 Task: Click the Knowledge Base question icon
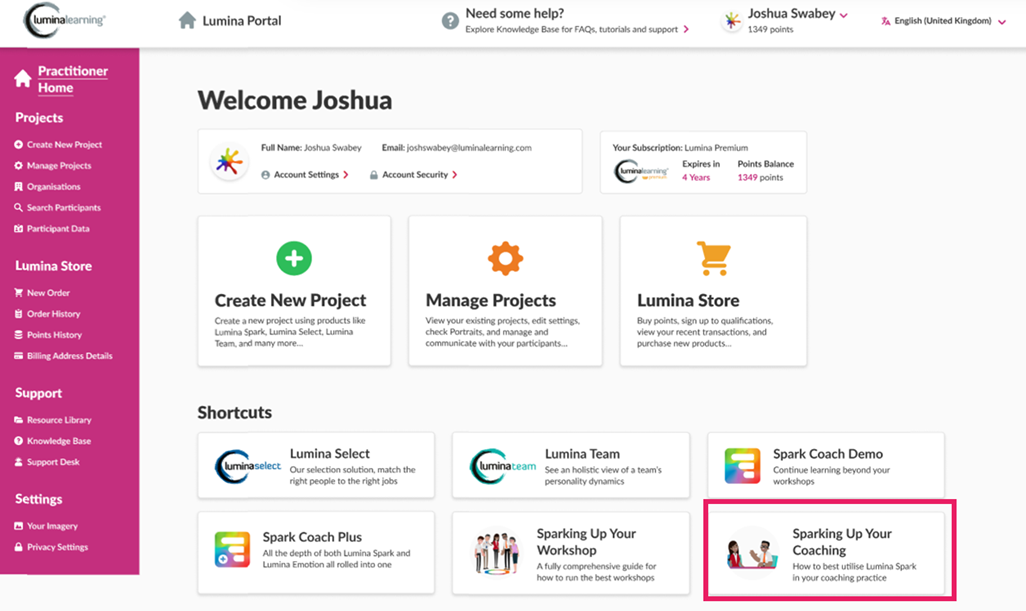click(x=18, y=441)
